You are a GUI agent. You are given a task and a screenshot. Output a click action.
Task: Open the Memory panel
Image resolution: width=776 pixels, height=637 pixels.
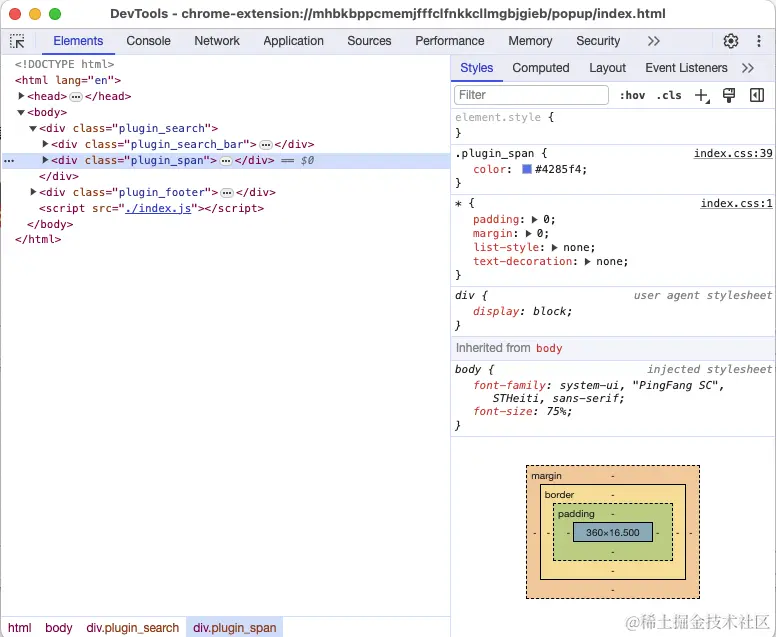[x=530, y=41]
